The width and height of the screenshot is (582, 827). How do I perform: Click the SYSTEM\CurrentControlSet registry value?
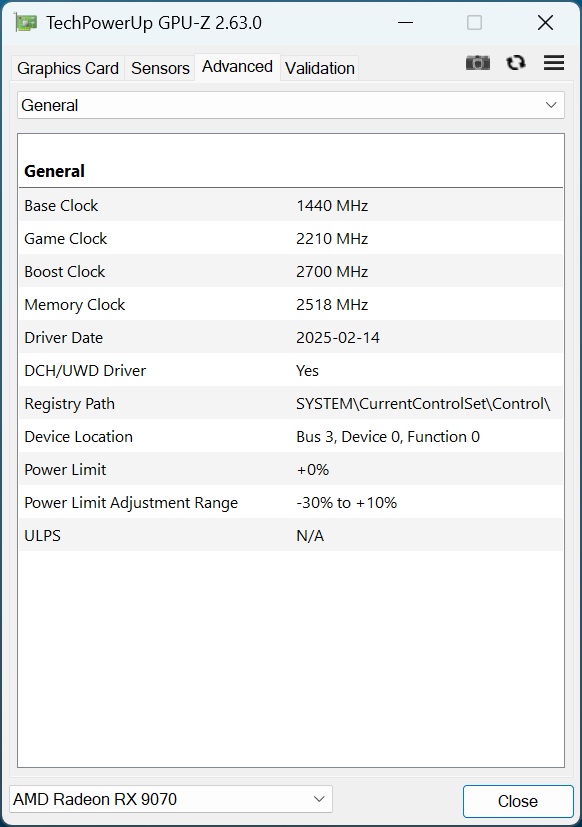423,404
